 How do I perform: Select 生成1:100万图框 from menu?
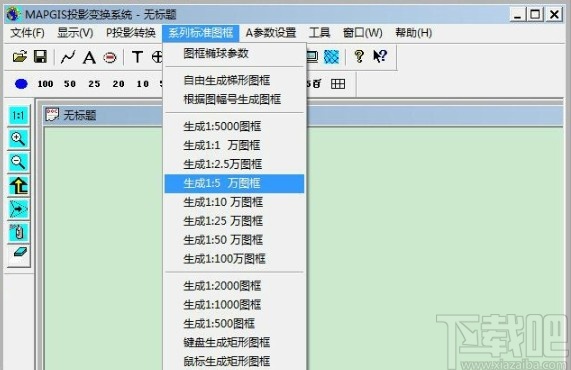[234, 259]
